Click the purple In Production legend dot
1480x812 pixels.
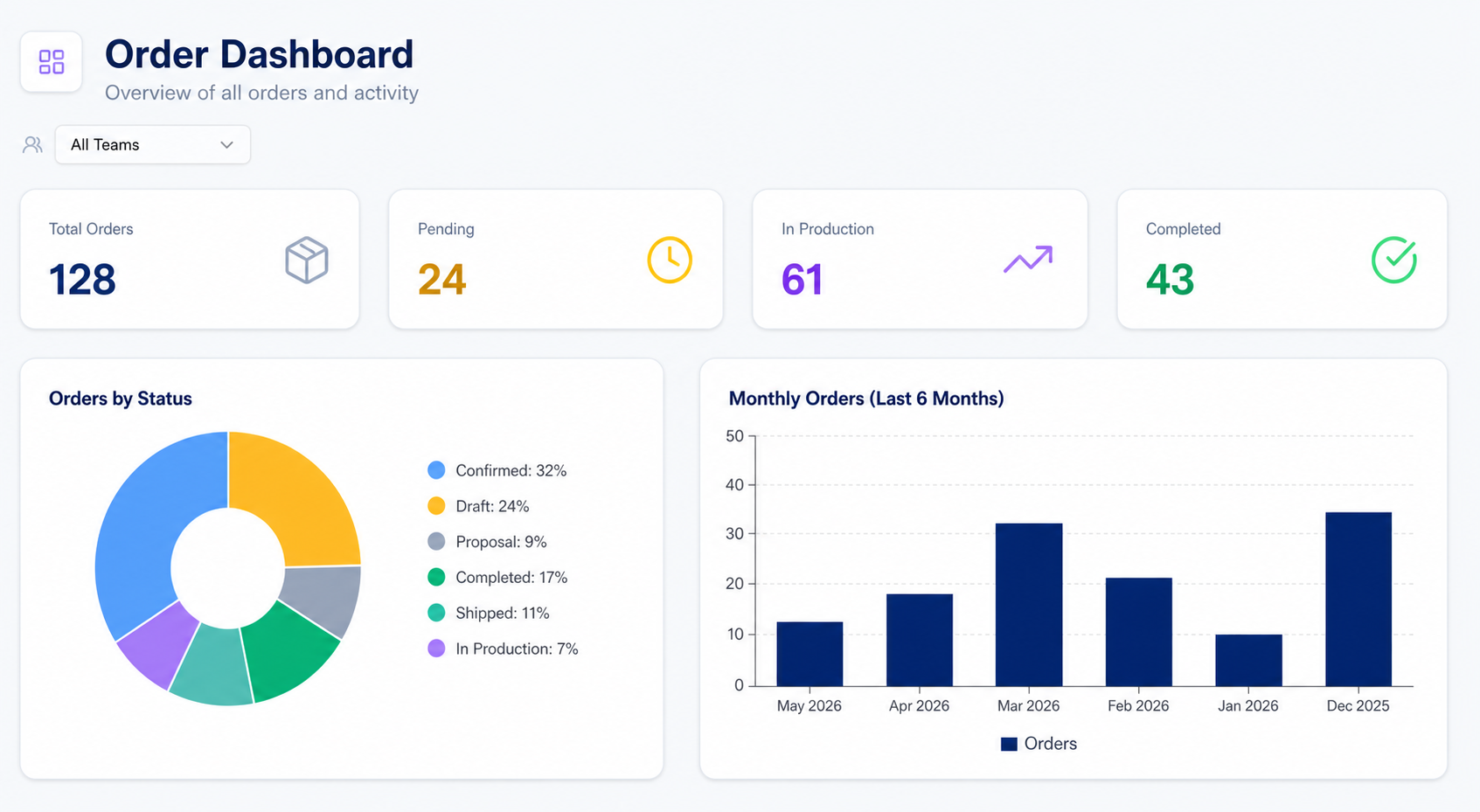click(436, 649)
